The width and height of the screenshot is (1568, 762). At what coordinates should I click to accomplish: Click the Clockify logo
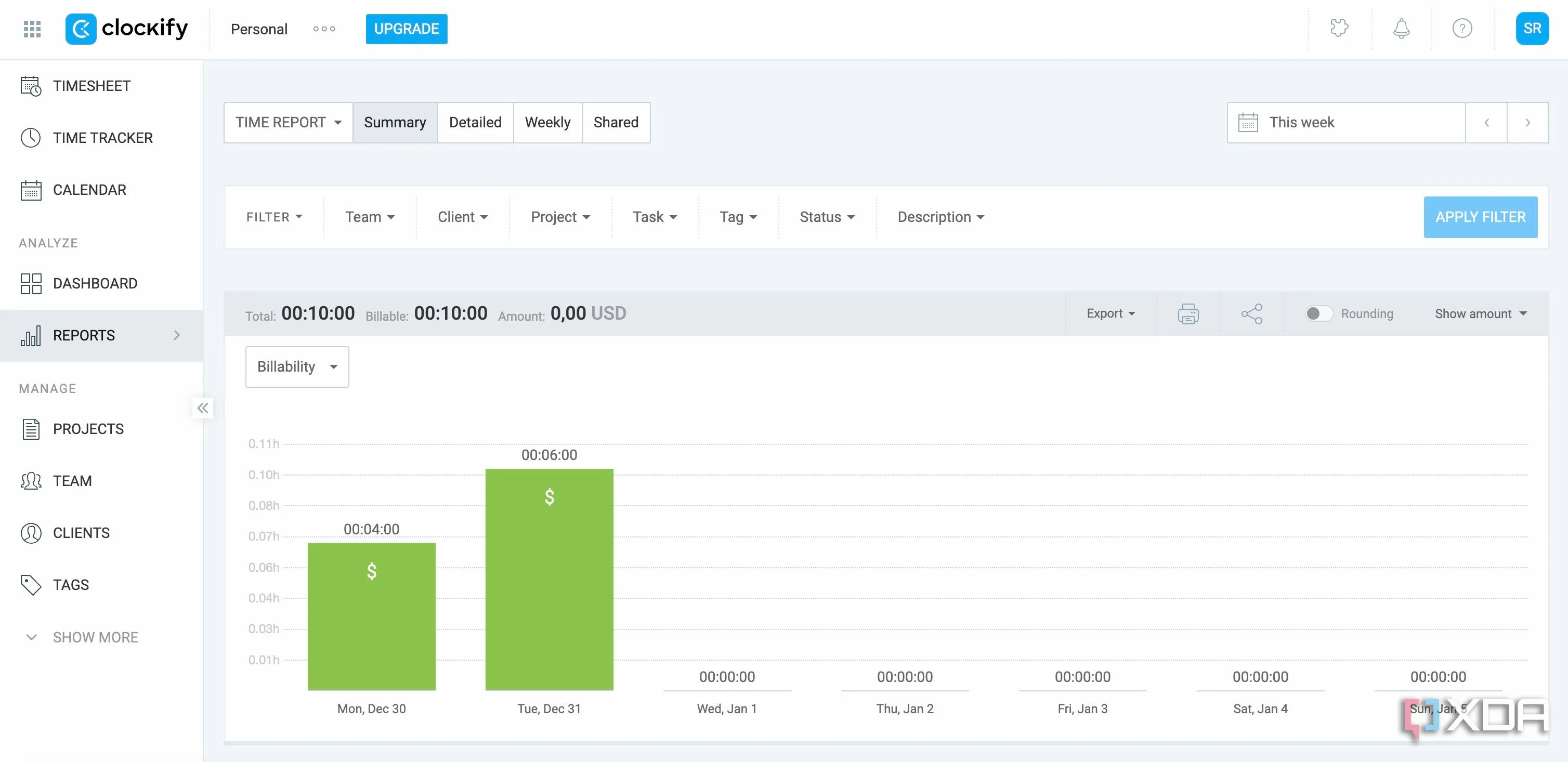click(x=127, y=29)
